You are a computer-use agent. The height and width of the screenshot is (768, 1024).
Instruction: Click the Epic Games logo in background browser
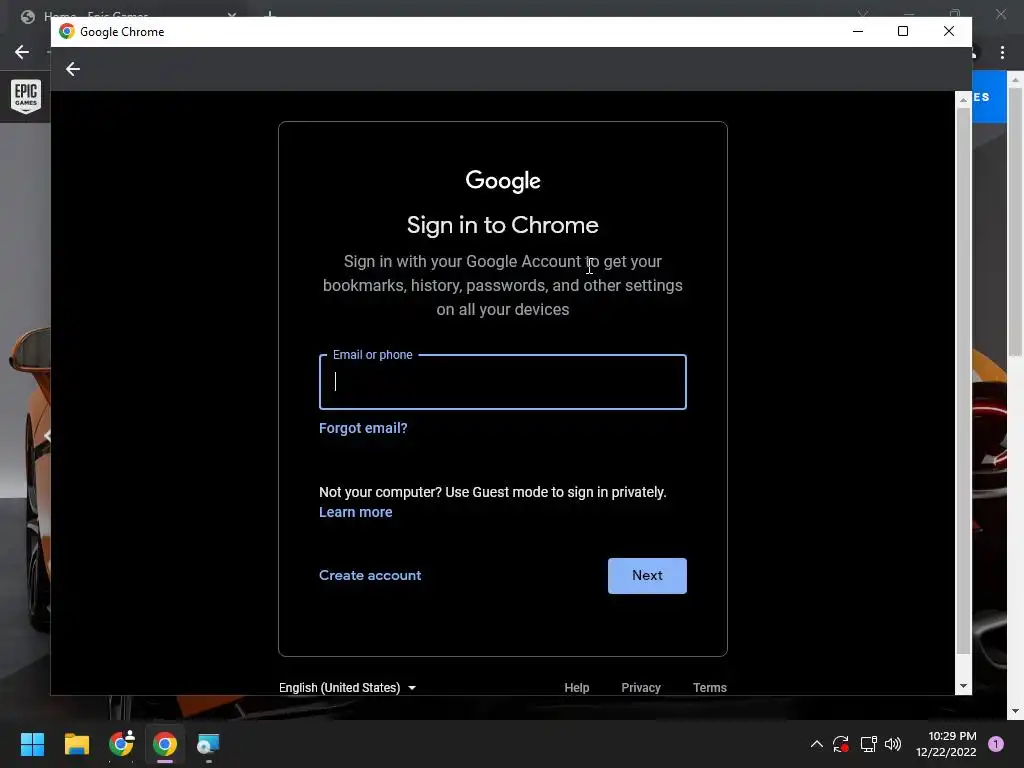pos(25,96)
